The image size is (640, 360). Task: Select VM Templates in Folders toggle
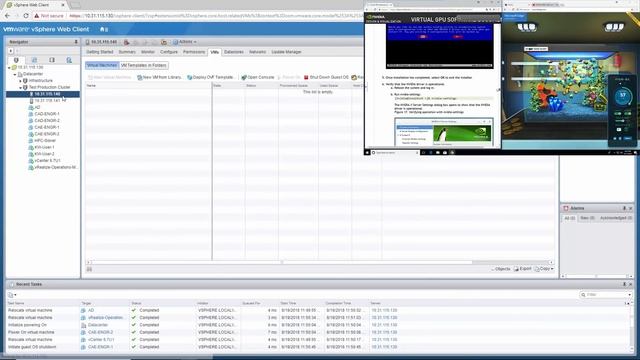click(x=144, y=65)
